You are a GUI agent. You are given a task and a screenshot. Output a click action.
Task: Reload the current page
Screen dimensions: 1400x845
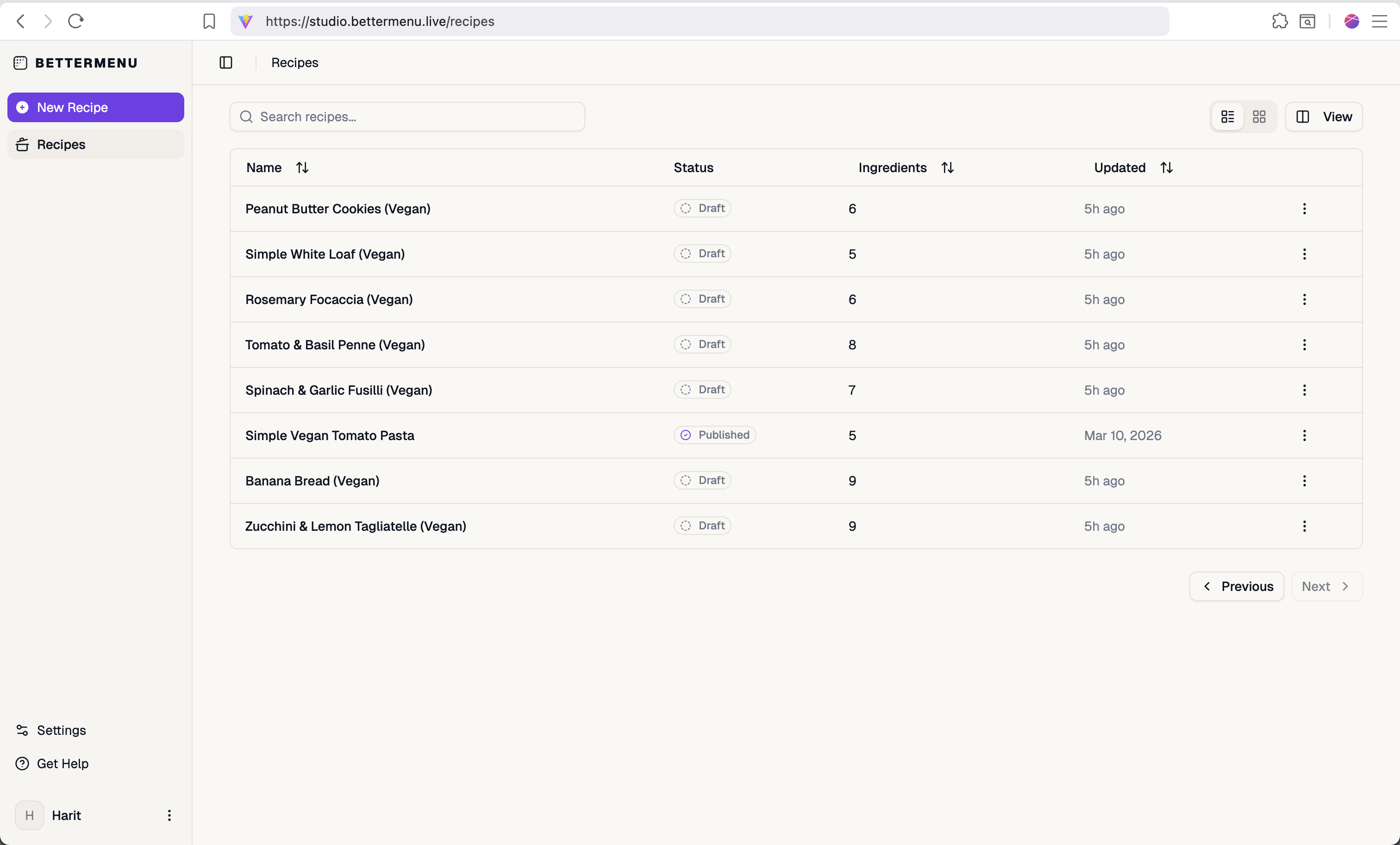75,21
